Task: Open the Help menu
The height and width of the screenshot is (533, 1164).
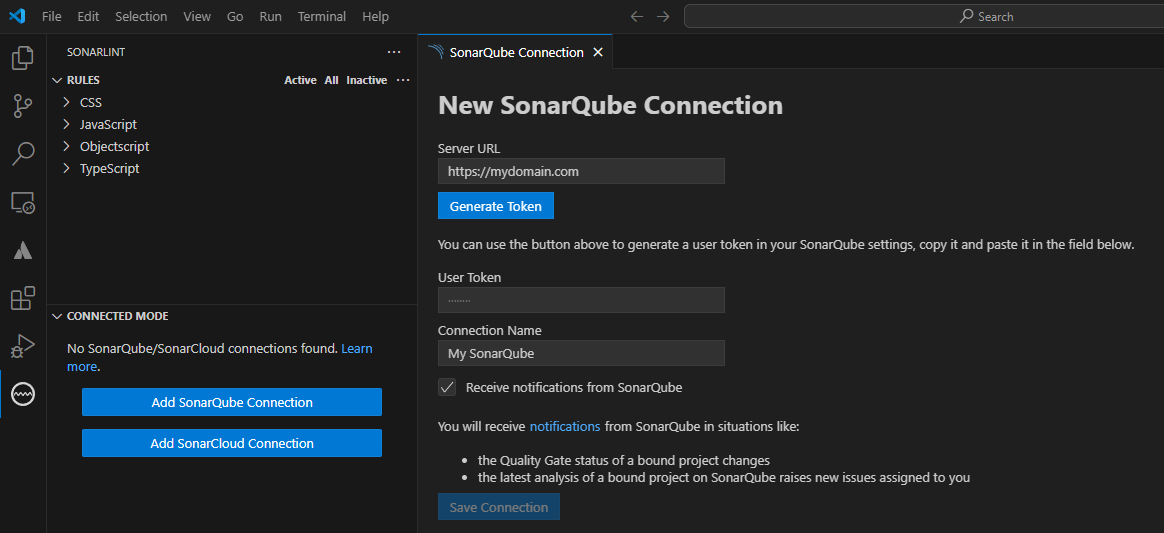Action: click(376, 16)
